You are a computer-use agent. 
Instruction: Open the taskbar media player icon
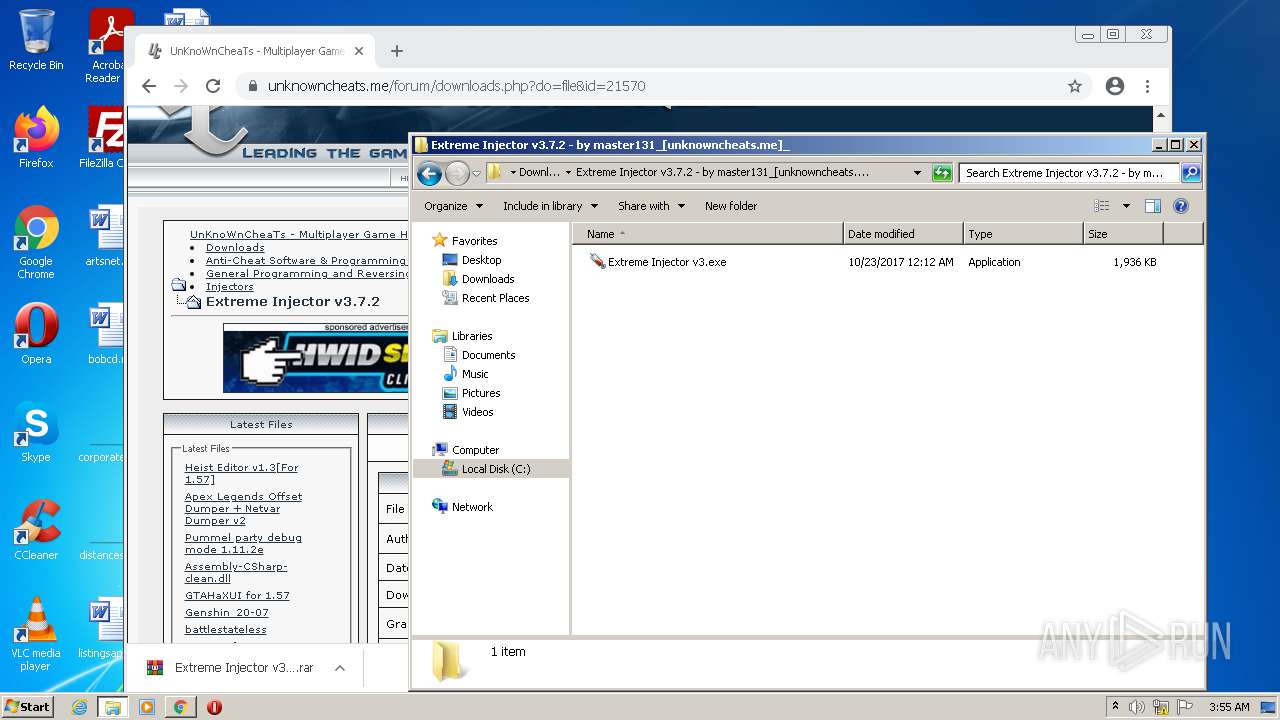point(147,707)
